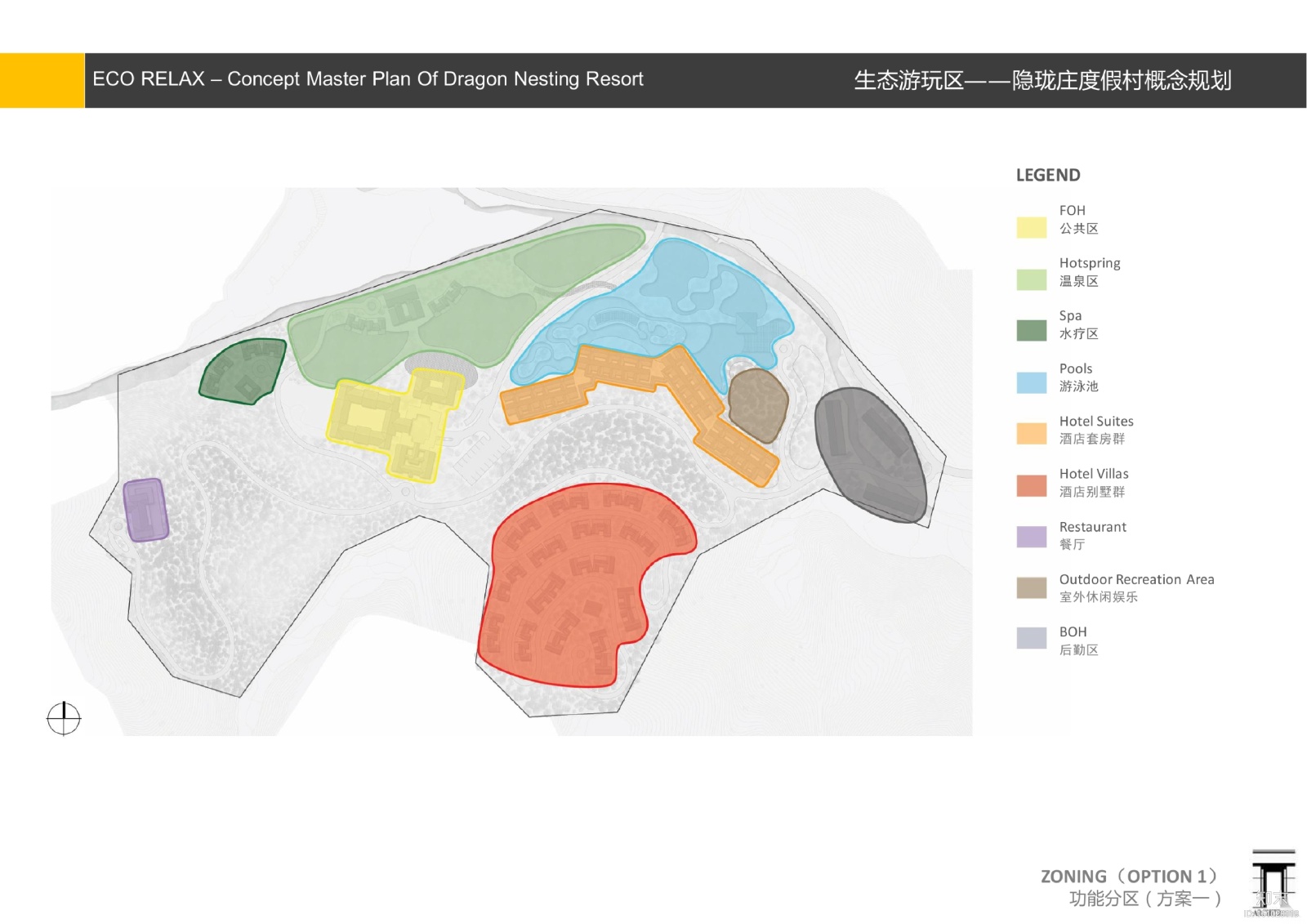Click the 'BOH' legend label
The width and height of the screenshot is (1307, 924).
pyautogui.click(x=1073, y=632)
